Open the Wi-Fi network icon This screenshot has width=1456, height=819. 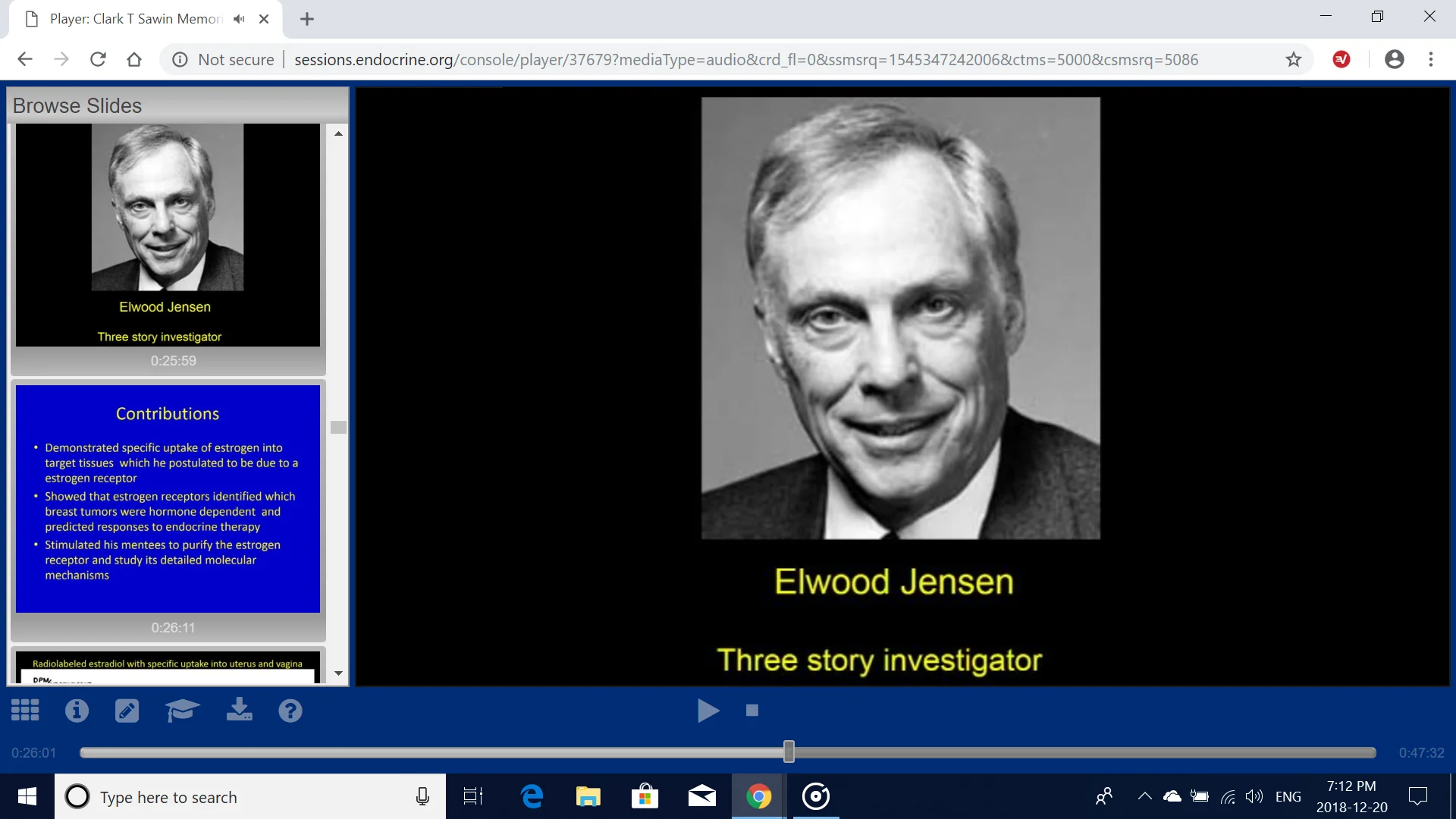click(1228, 796)
